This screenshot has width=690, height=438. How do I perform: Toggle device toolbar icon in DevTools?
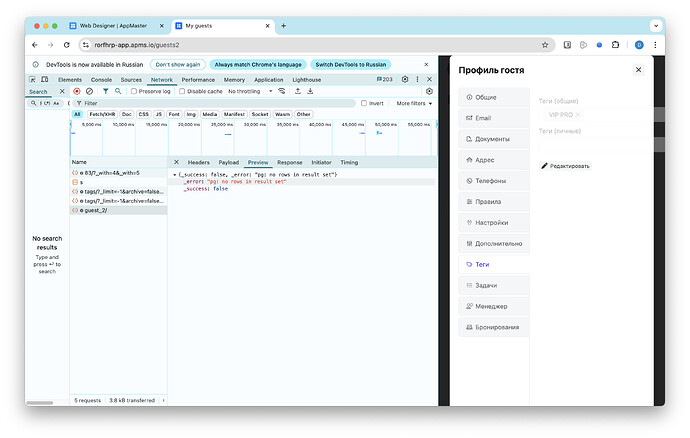[x=44, y=80]
